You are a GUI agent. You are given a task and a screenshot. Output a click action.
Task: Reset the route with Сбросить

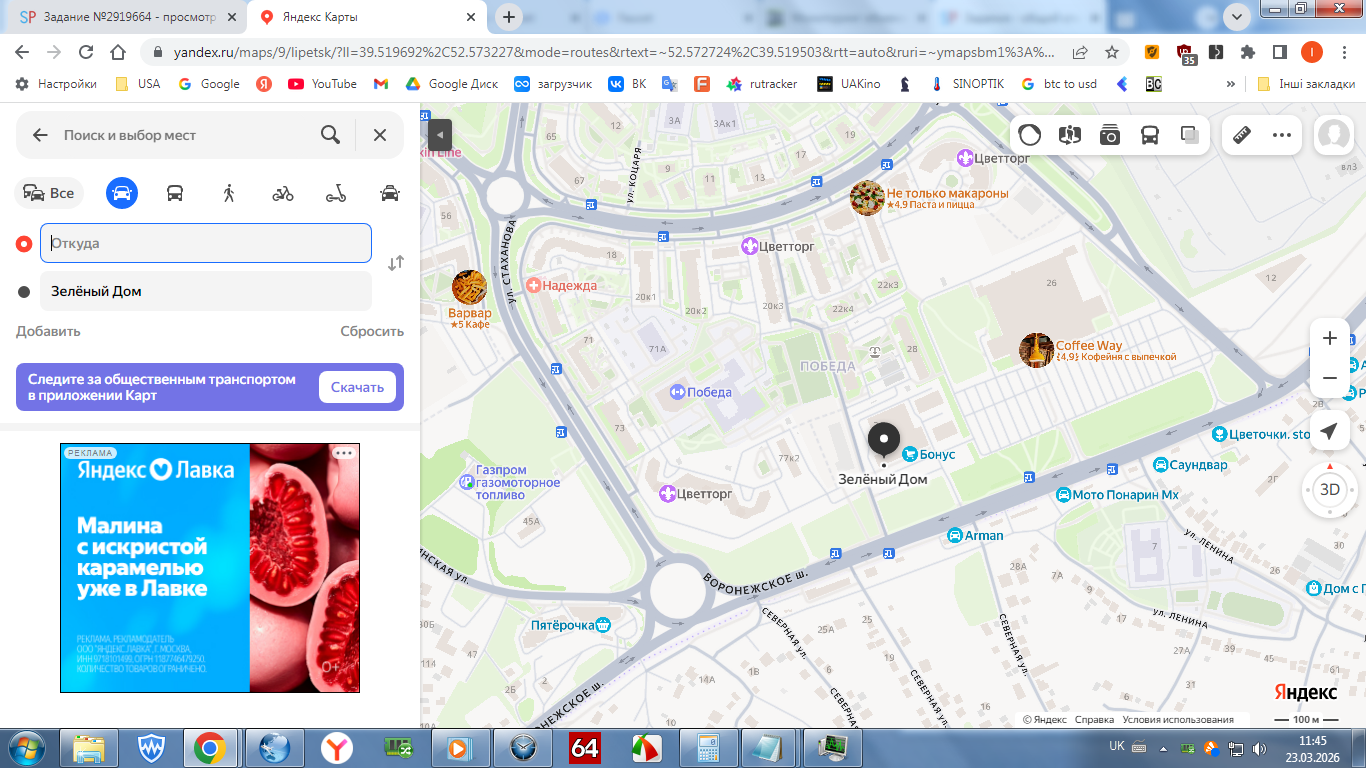pos(372,331)
